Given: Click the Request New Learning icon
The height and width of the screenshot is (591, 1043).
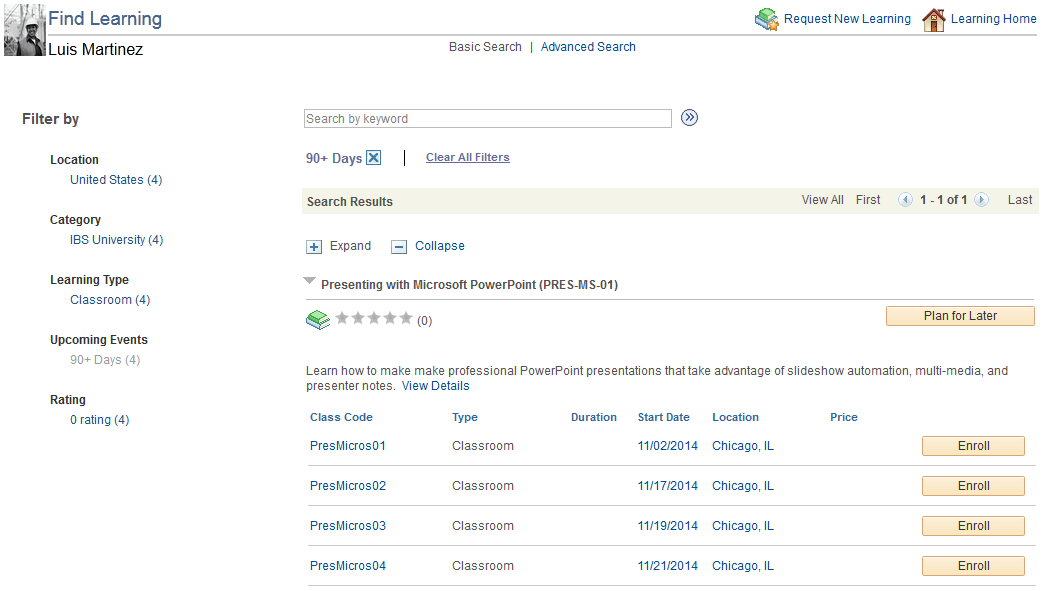Looking at the screenshot, I should click(767, 18).
